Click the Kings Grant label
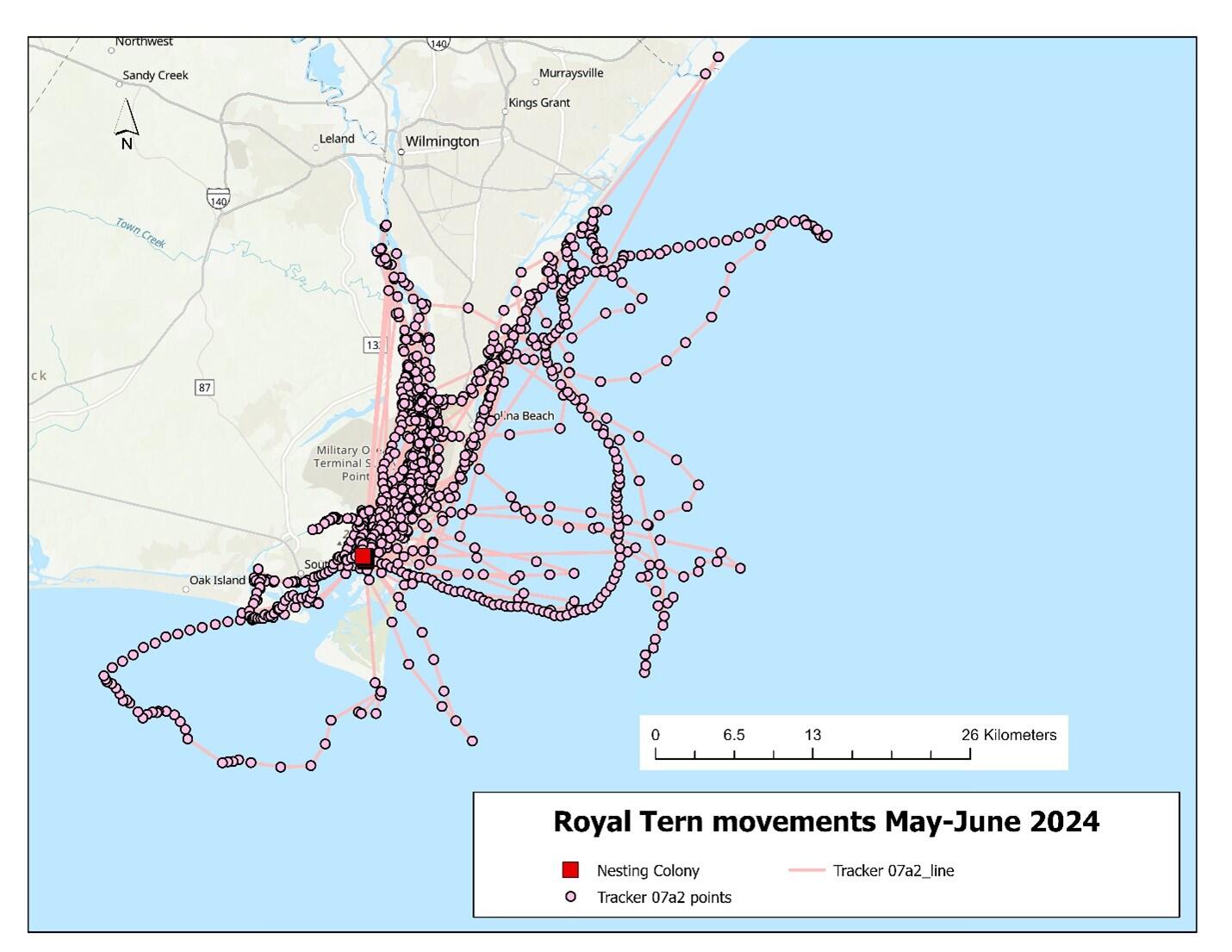Screen dimensions: 1232x952 click(539, 103)
